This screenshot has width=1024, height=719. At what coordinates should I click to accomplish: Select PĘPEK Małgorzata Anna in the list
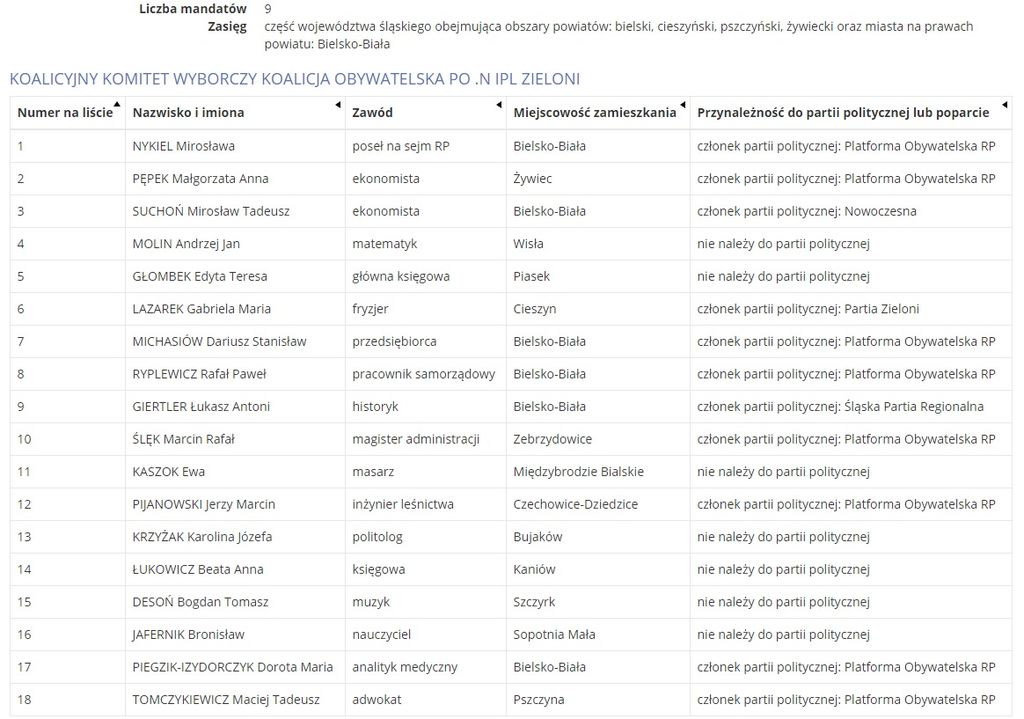[x=200, y=179]
